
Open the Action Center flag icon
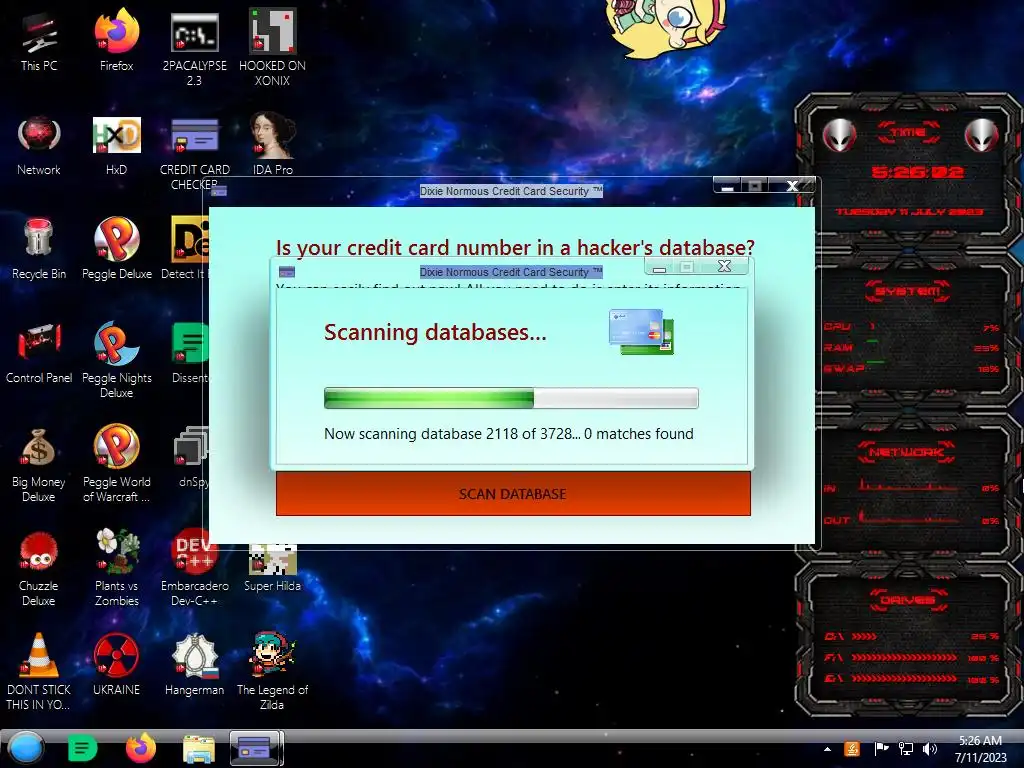(881, 749)
